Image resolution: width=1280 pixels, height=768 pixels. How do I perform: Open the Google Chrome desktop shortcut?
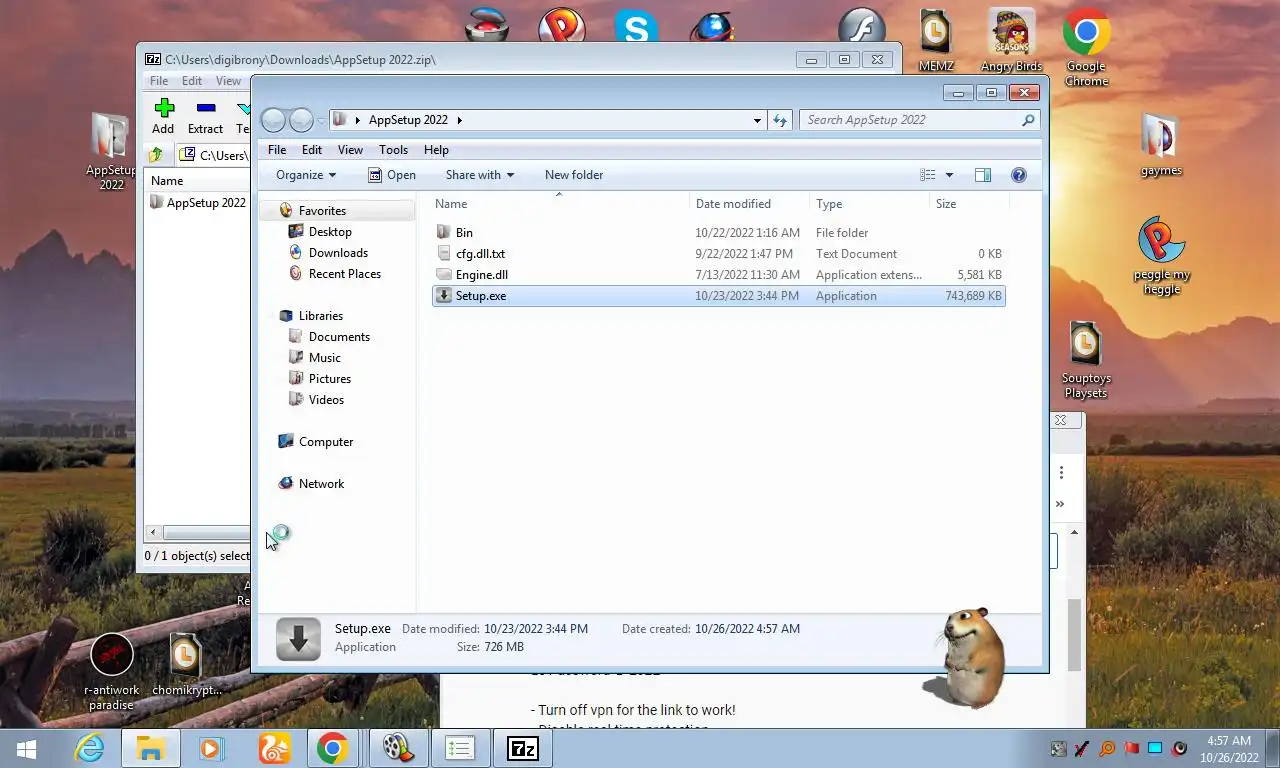(1086, 47)
